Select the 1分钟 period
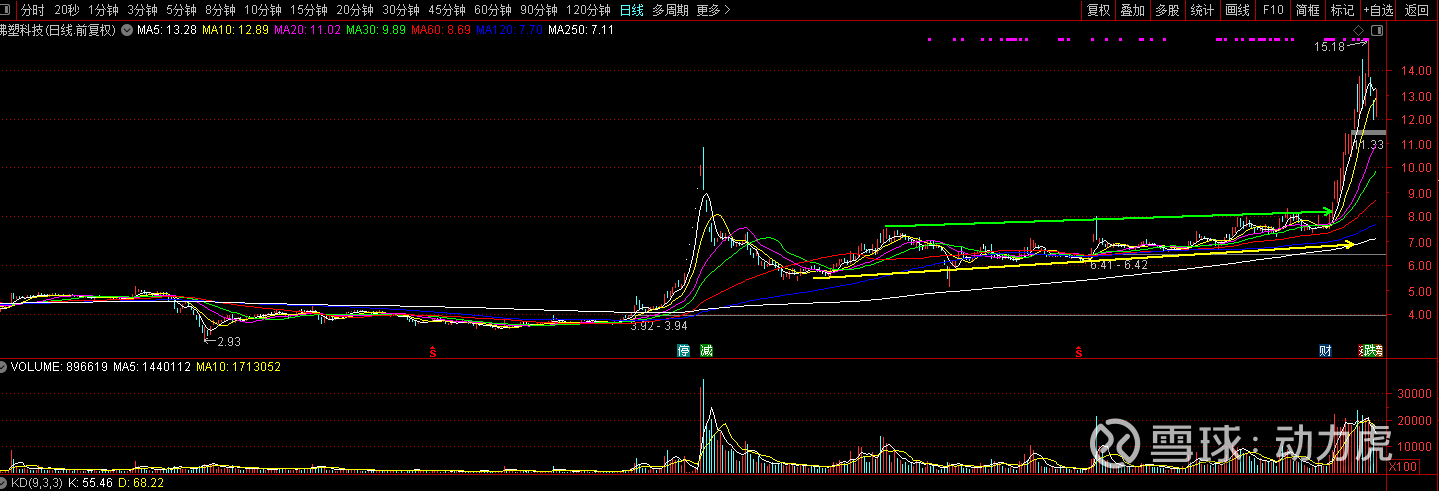 [103, 10]
